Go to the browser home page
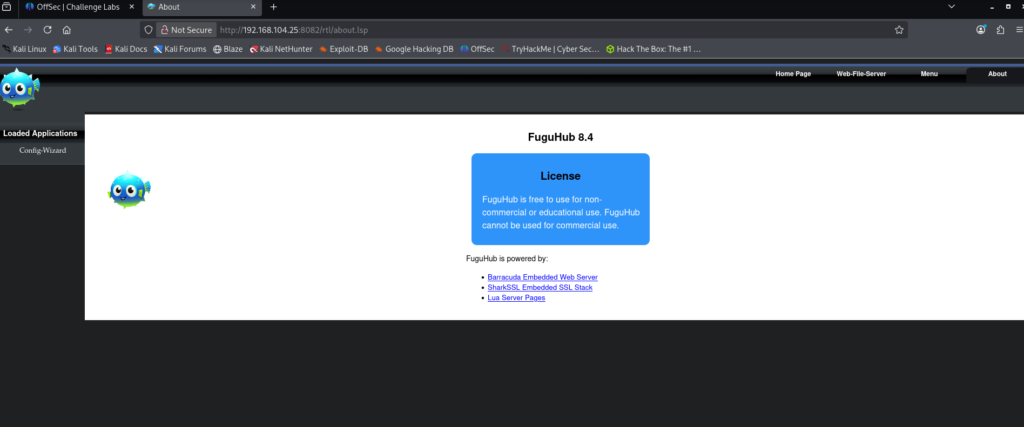Image resolution: width=1024 pixels, height=427 pixels. click(x=66, y=30)
